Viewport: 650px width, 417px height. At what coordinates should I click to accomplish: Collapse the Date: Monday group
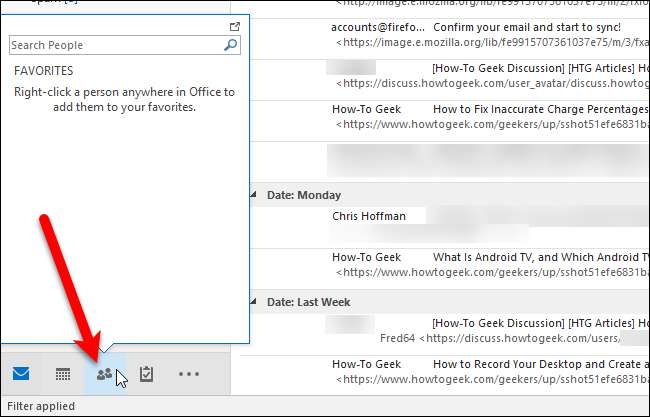click(253, 194)
